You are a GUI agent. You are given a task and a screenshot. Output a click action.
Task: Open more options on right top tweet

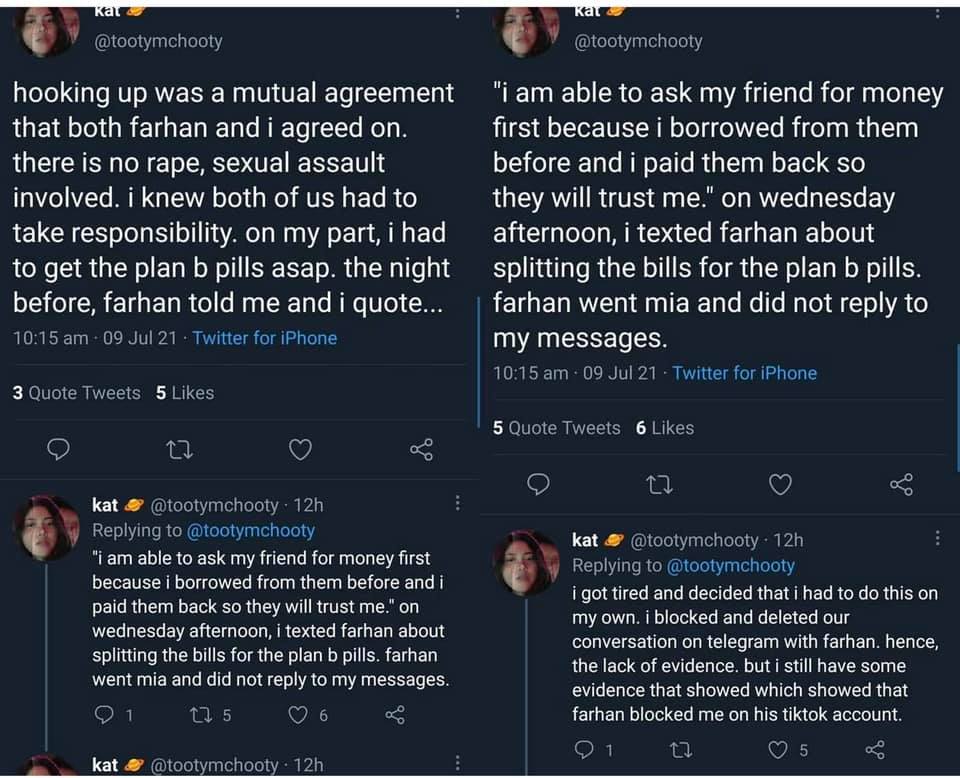(937, 14)
